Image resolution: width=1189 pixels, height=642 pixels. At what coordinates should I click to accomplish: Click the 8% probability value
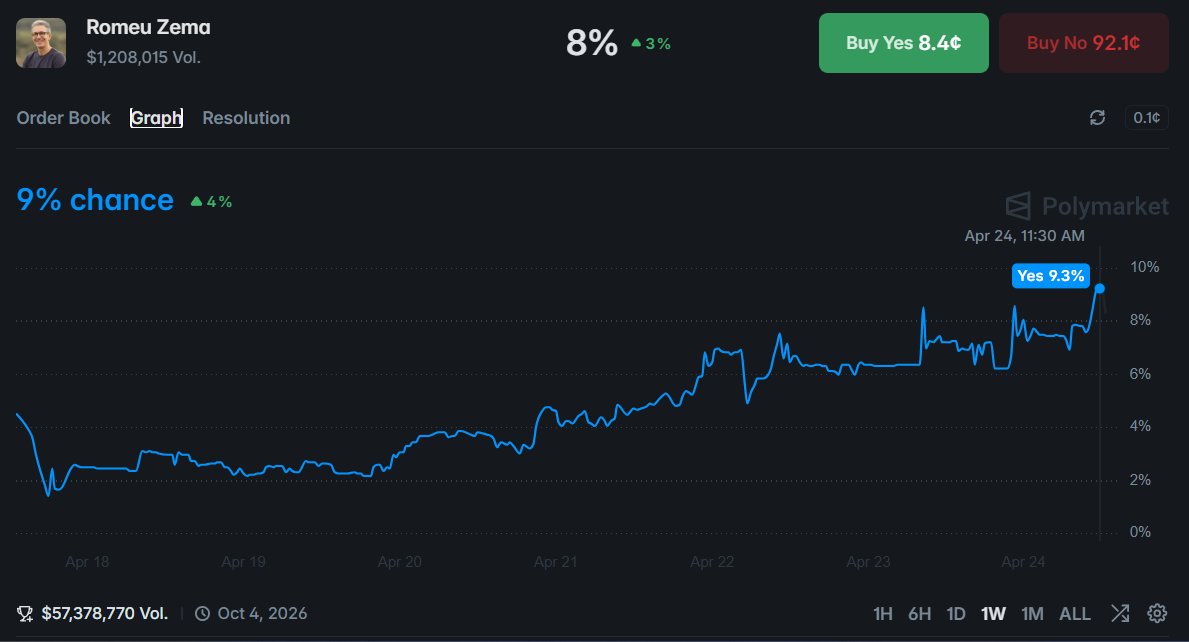(592, 43)
